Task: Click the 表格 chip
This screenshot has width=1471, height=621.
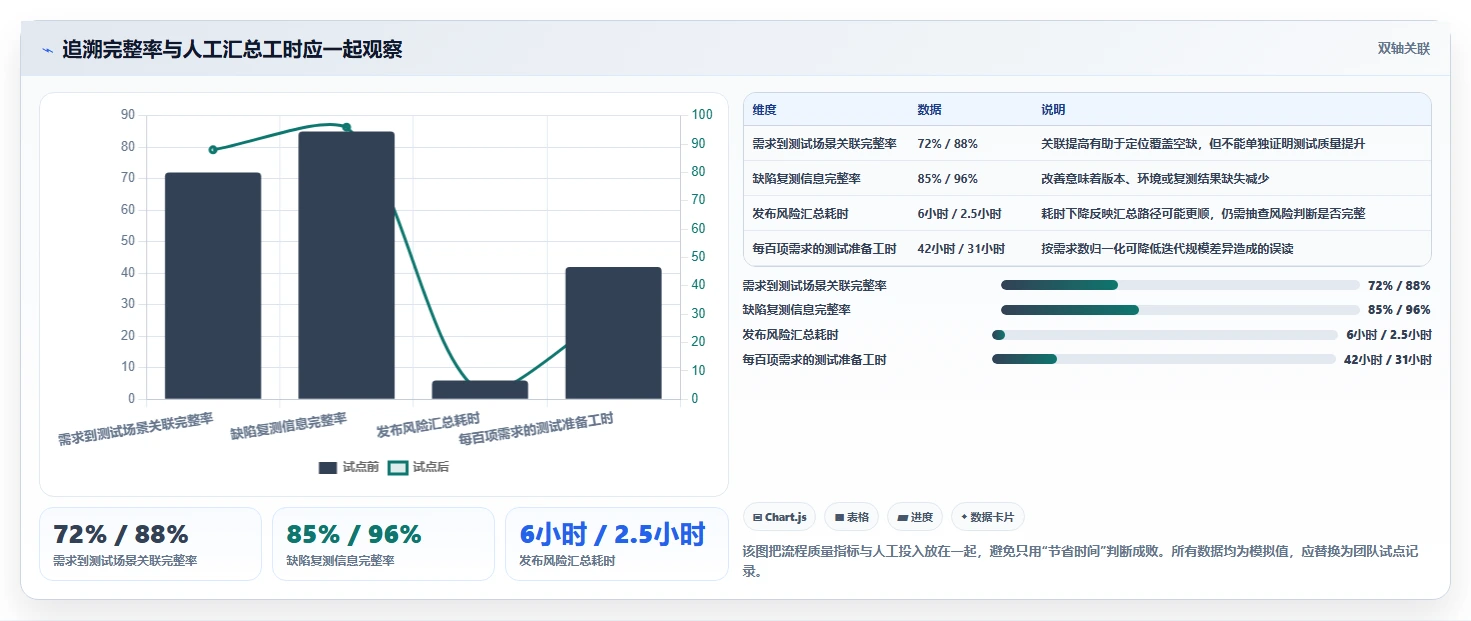Action: tap(852, 517)
